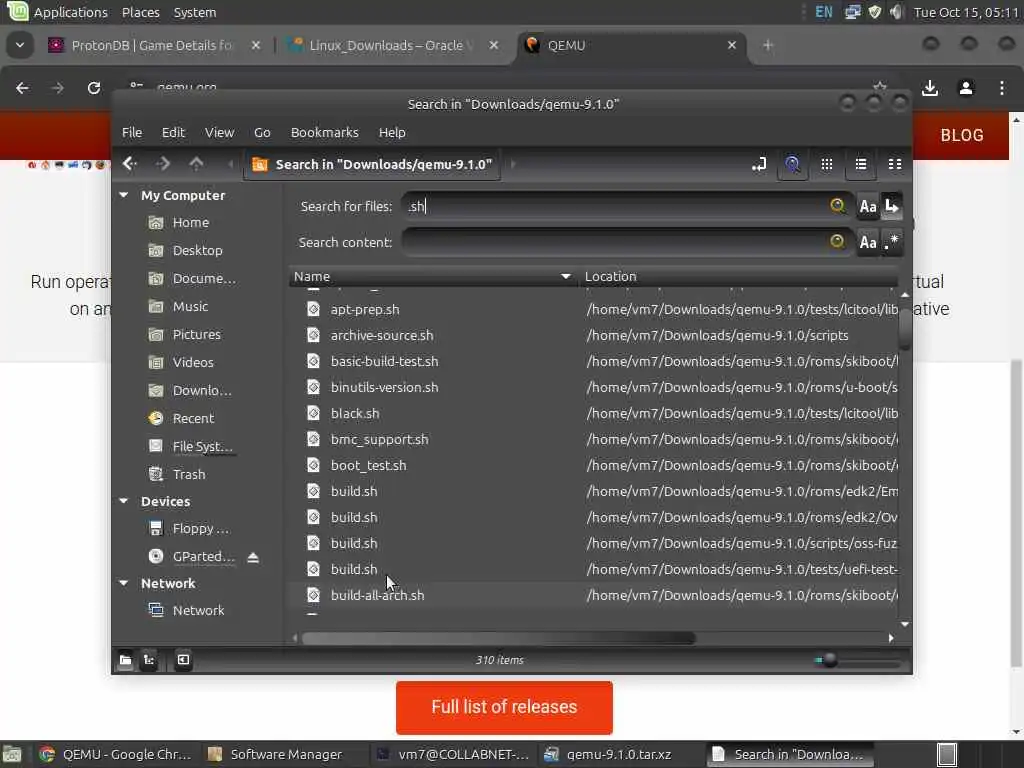This screenshot has height=768, width=1024.
Task: Open Trash in the sidebar
Action: (x=189, y=475)
